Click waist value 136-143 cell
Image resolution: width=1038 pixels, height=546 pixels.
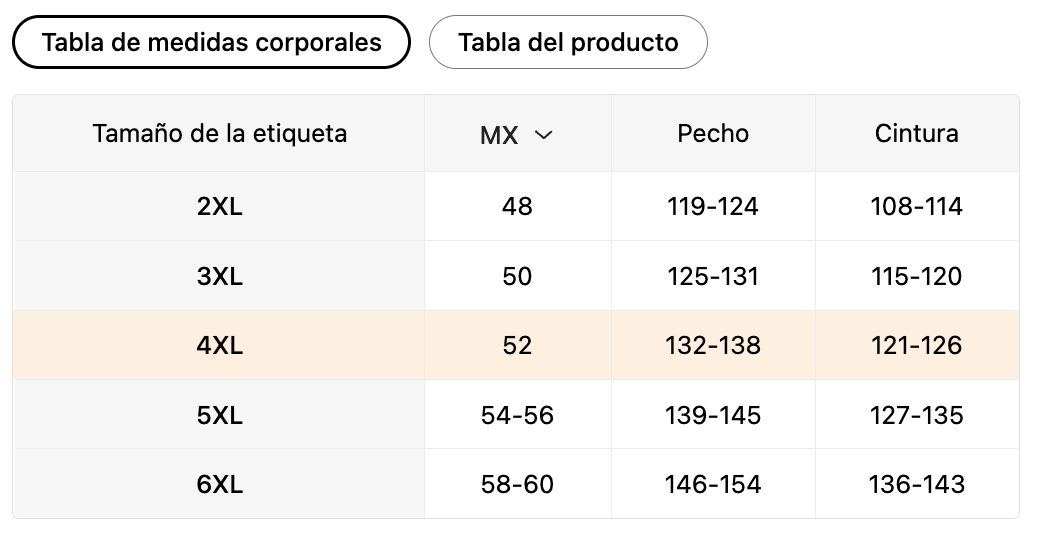coord(917,484)
